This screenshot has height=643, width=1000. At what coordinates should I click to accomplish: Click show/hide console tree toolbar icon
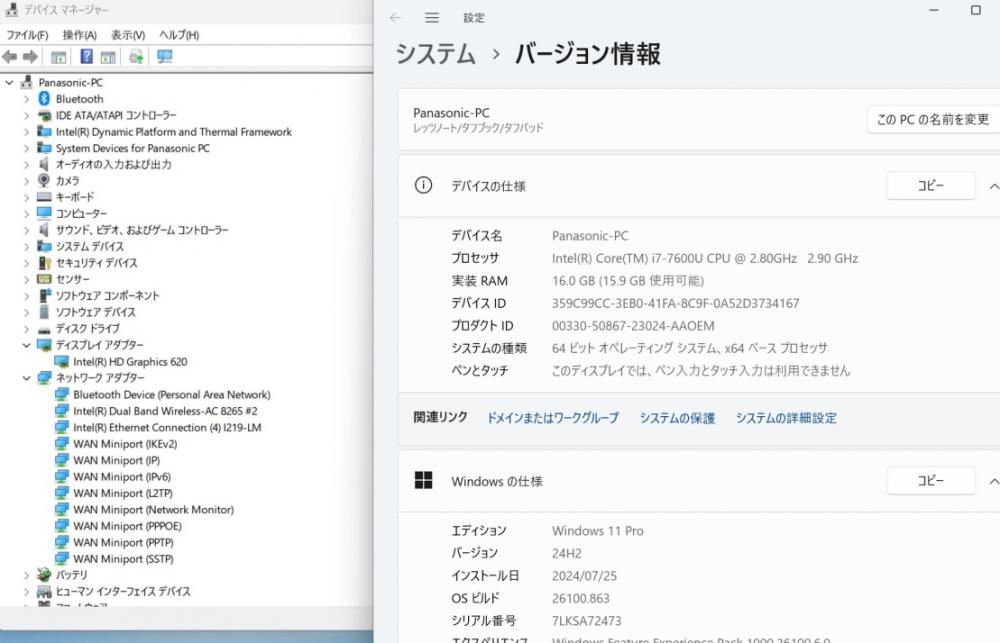click(x=59, y=57)
